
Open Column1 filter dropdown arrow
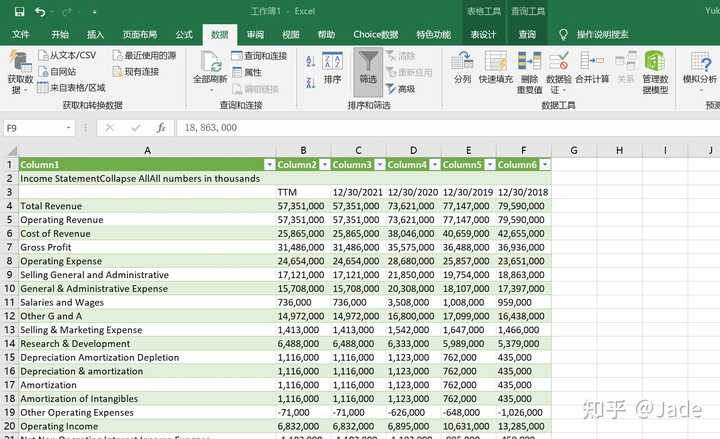pos(270,164)
